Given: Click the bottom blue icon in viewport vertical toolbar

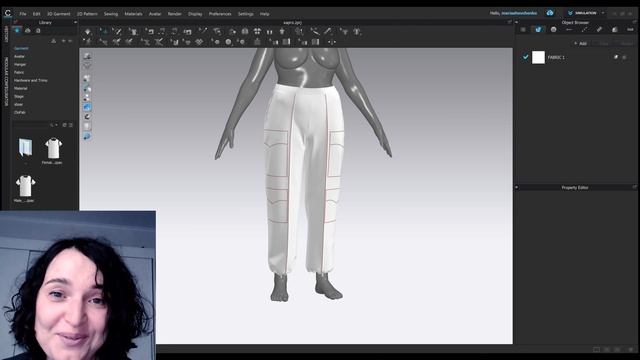Looking at the screenshot, I should click(x=87, y=137).
